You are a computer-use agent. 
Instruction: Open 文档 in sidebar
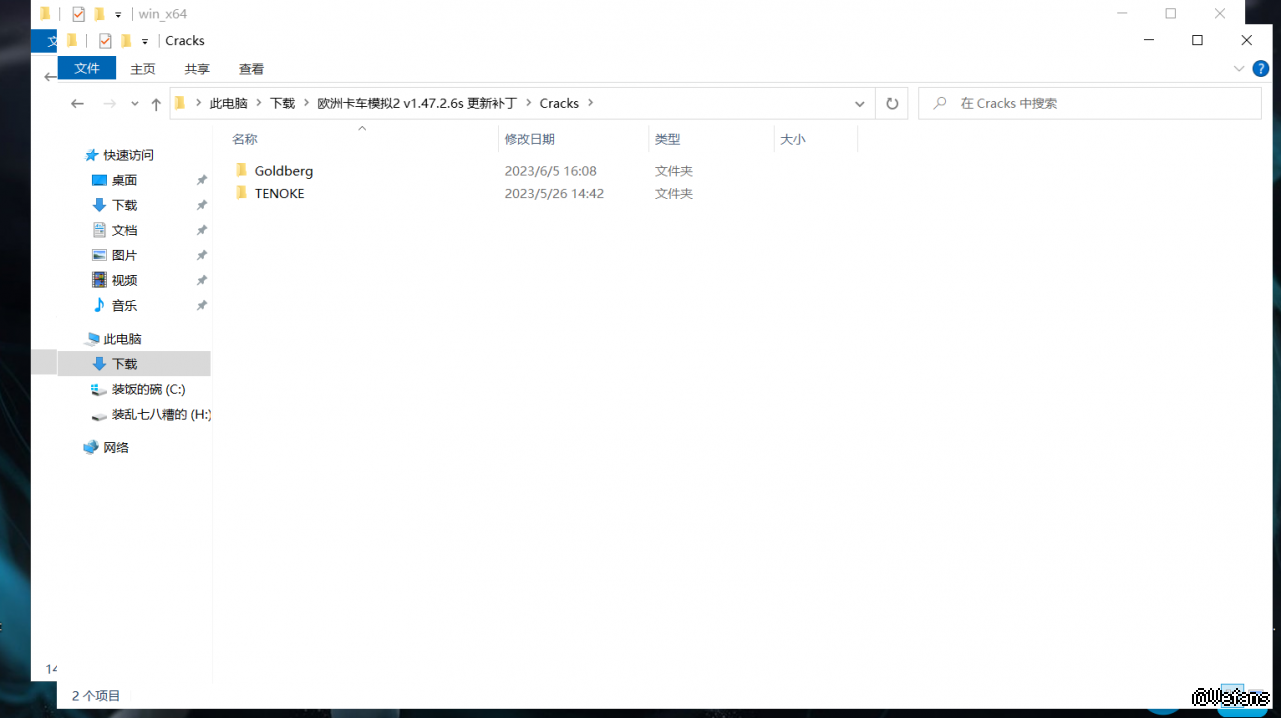(124, 230)
